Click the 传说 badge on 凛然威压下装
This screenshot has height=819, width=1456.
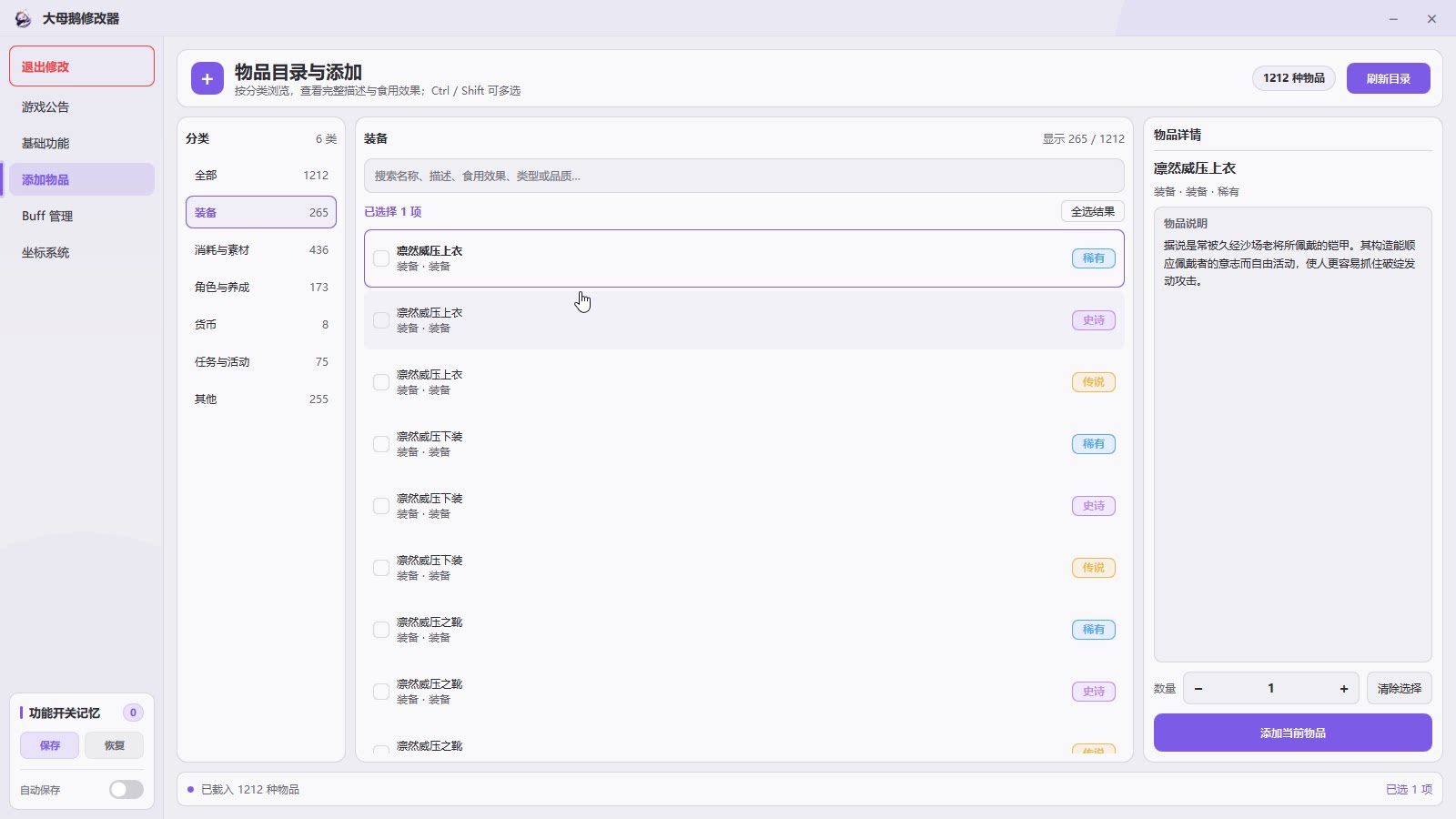[1093, 568]
